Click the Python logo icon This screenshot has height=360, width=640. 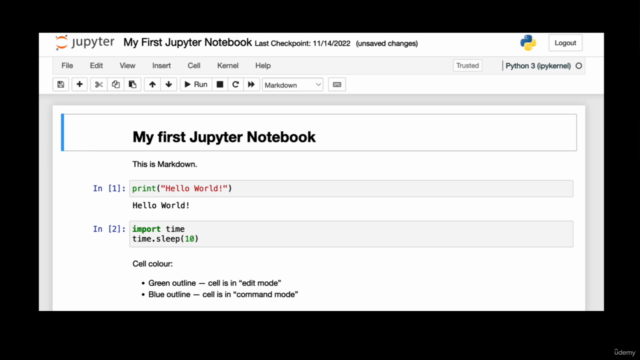[x=528, y=43]
